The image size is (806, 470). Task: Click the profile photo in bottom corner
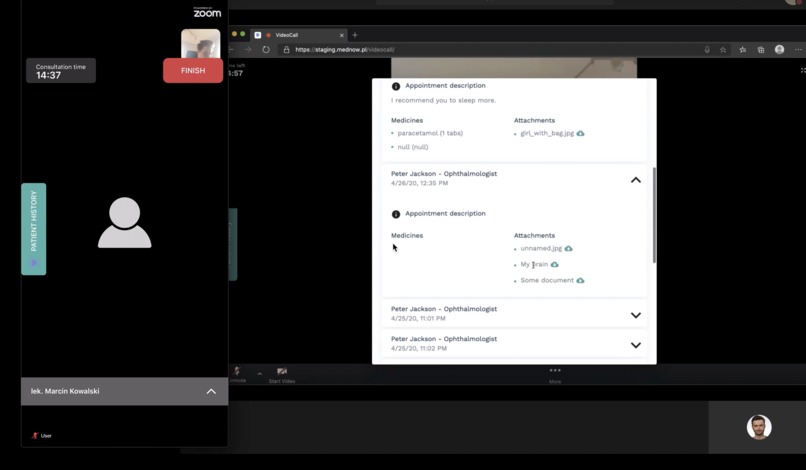click(759, 427)
